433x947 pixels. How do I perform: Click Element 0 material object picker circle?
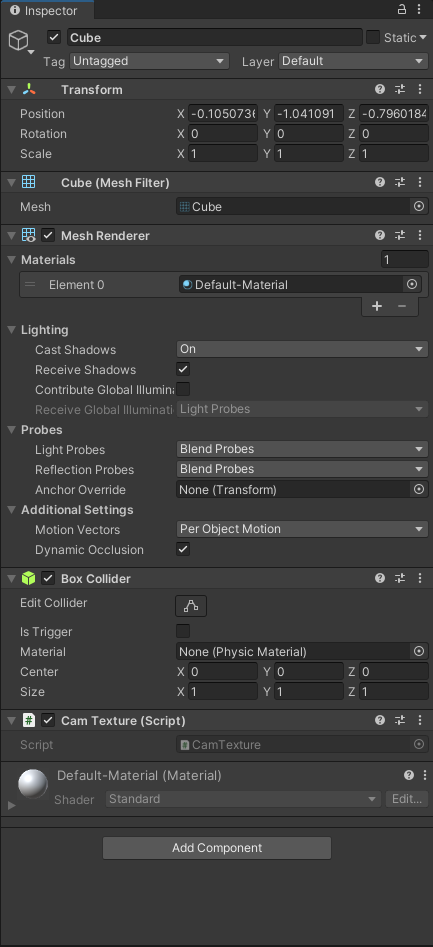[412, 284]
